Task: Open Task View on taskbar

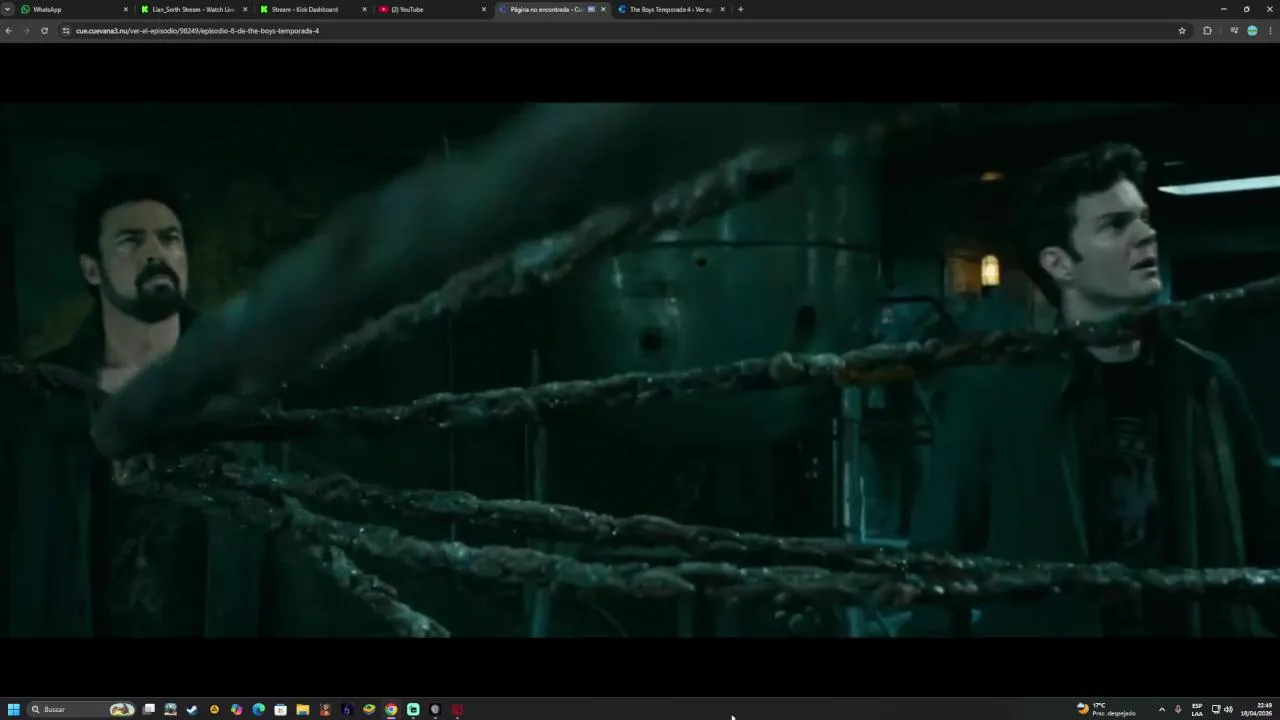Action: click(149, 709)
